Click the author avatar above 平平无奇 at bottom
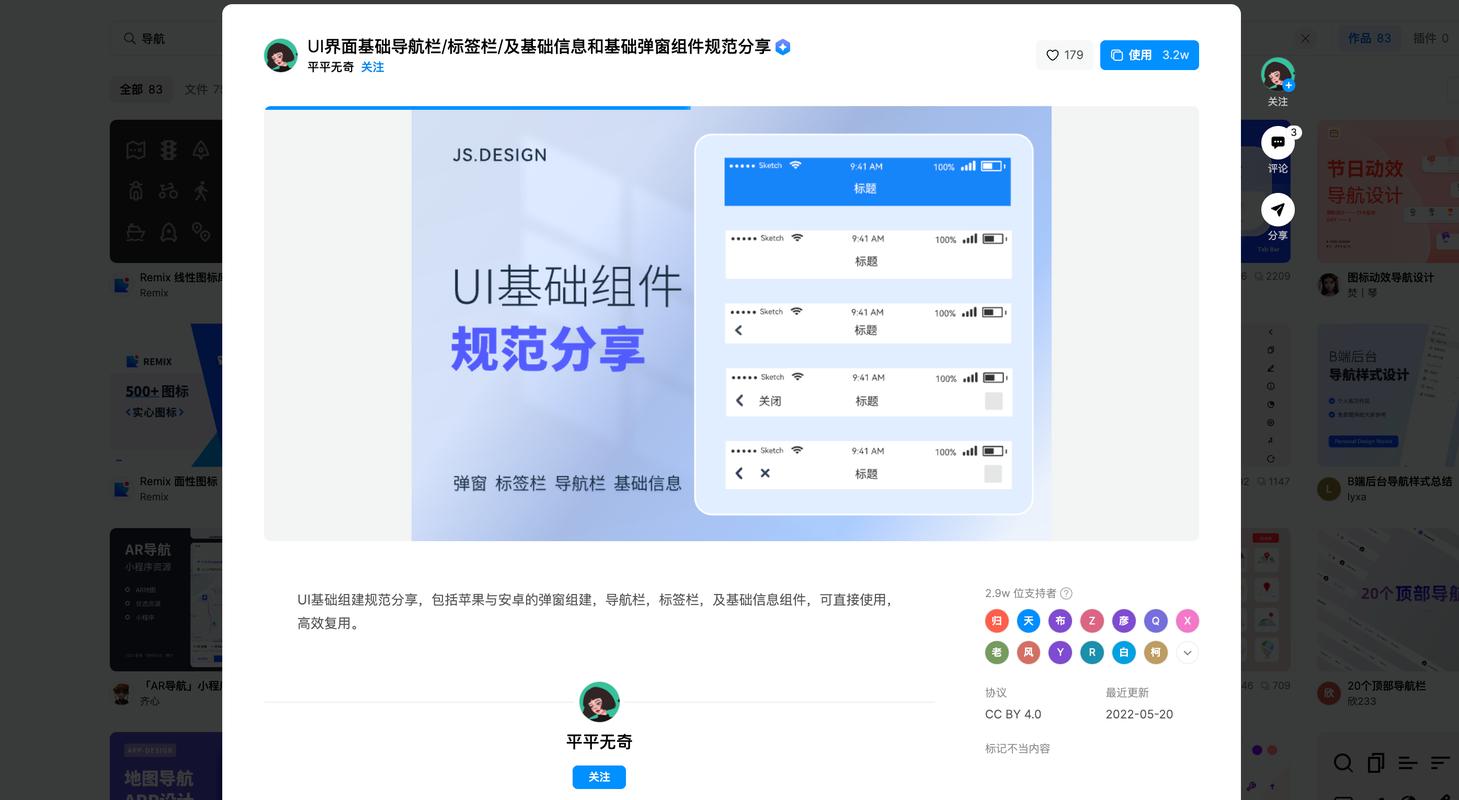1459x800 pixels. (x=599, y=702)
